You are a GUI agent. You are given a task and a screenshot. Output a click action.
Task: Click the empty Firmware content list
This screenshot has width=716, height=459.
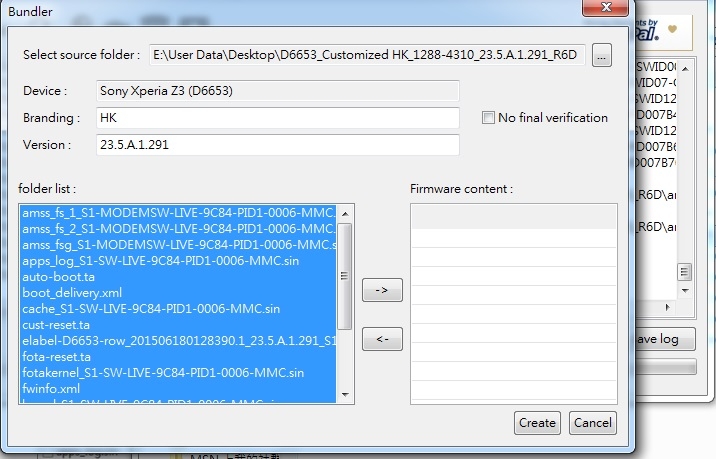pos(514,304)
